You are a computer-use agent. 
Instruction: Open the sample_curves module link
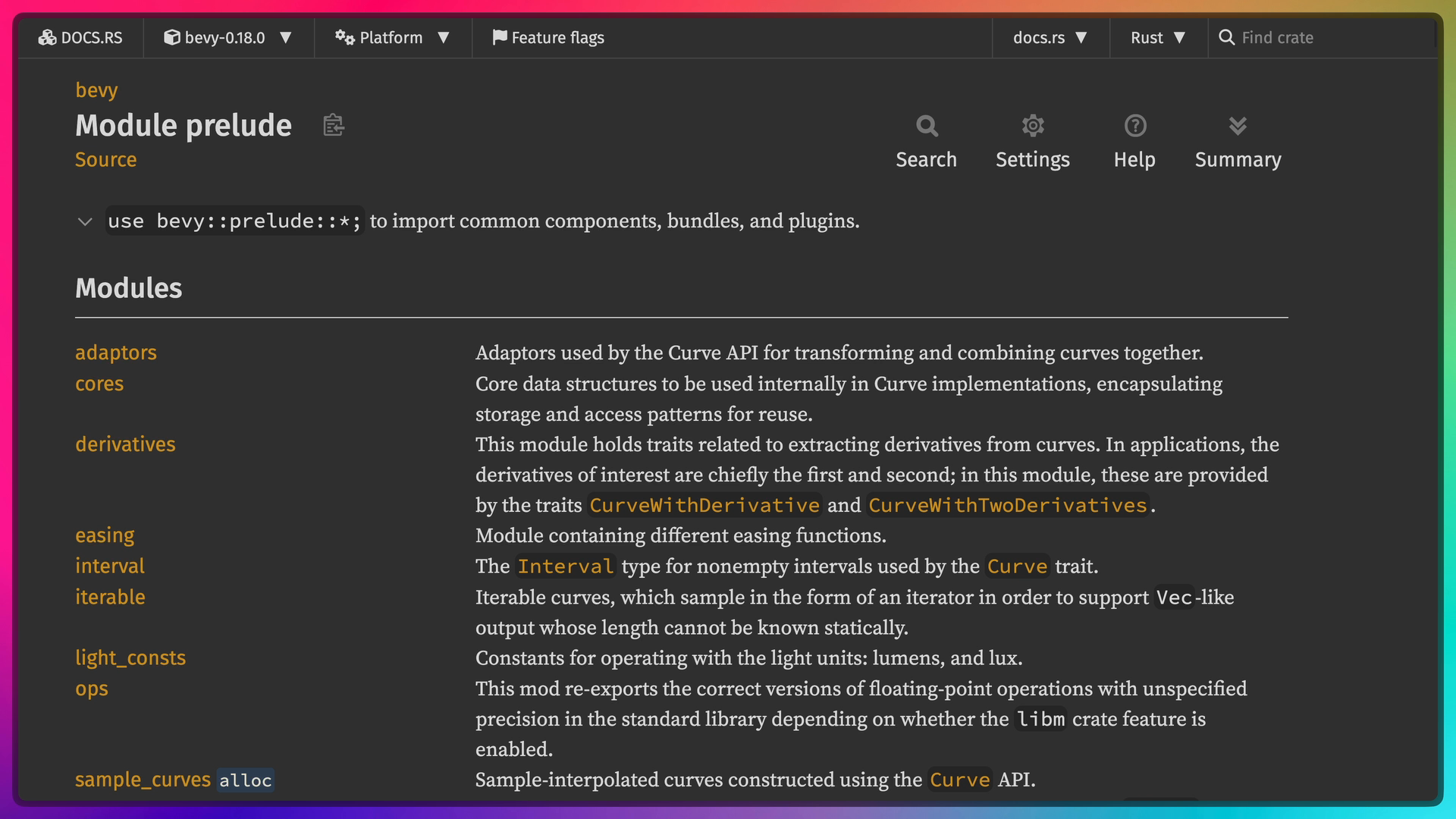pos(143,780)
